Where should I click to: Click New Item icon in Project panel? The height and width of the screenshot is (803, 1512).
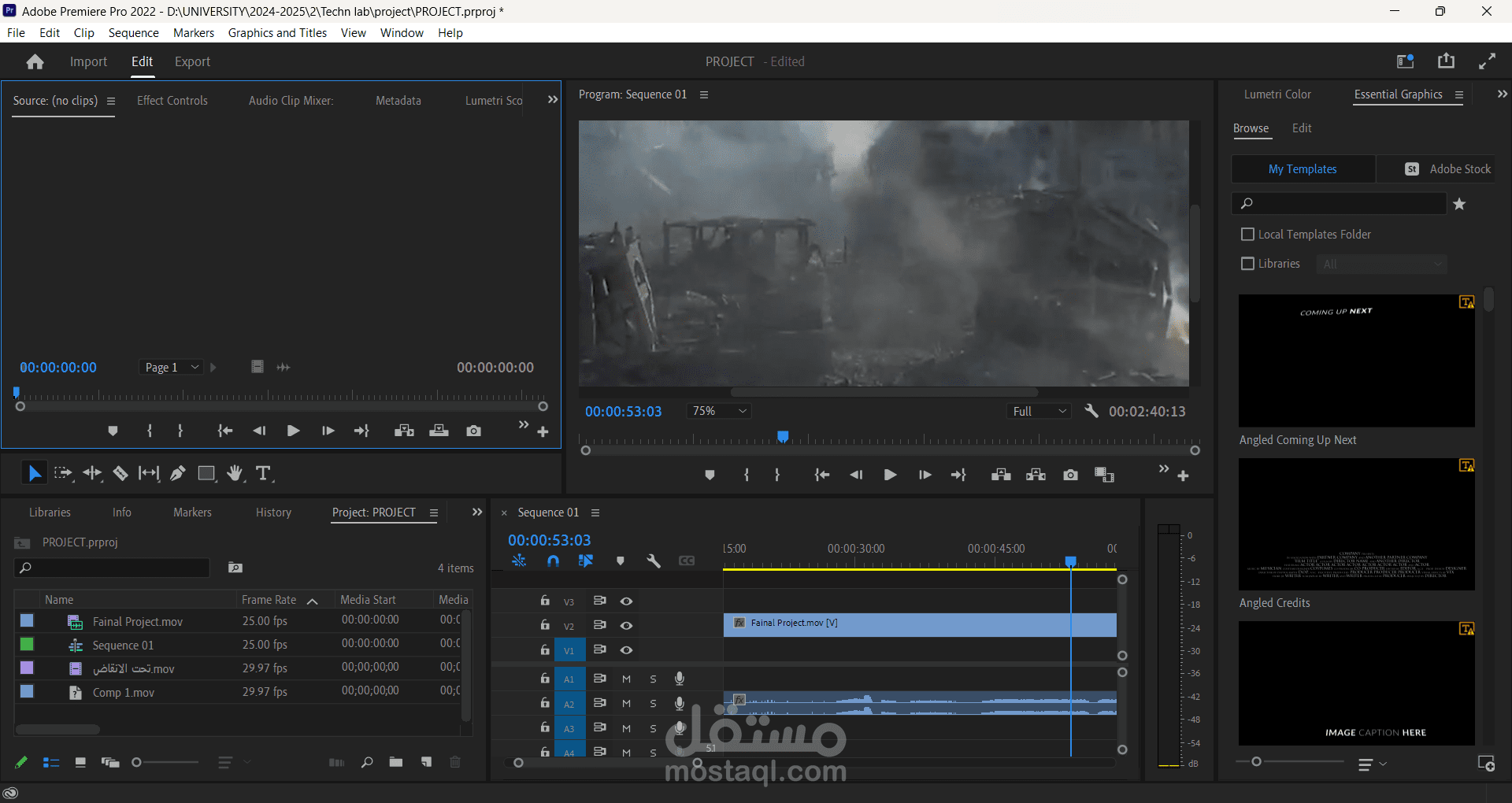426,762
